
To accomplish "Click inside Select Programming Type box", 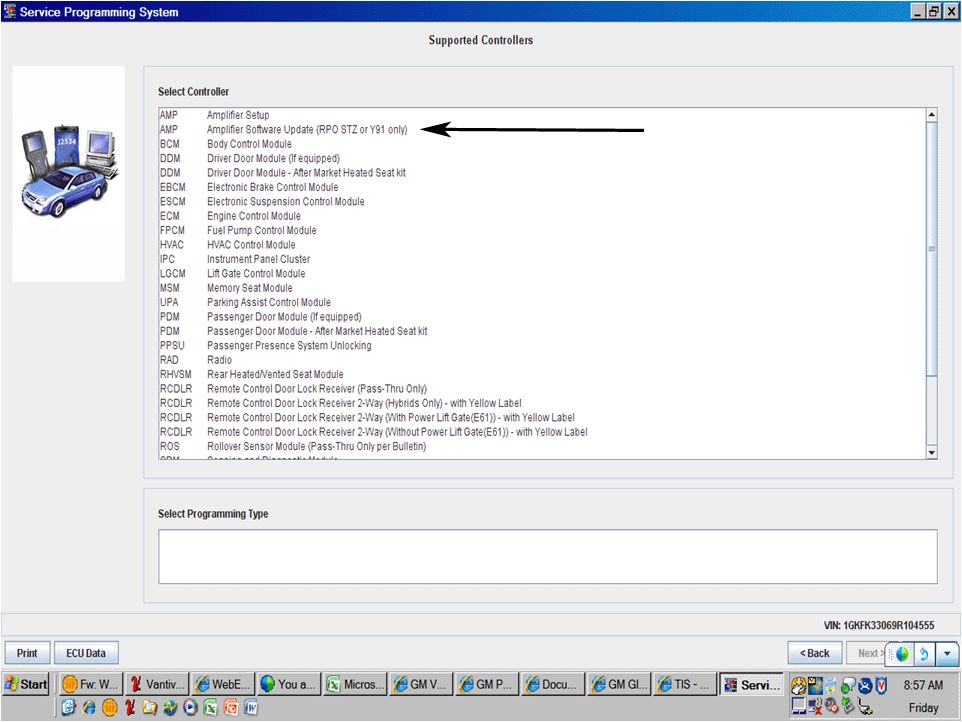I will (x=547, y=556).
